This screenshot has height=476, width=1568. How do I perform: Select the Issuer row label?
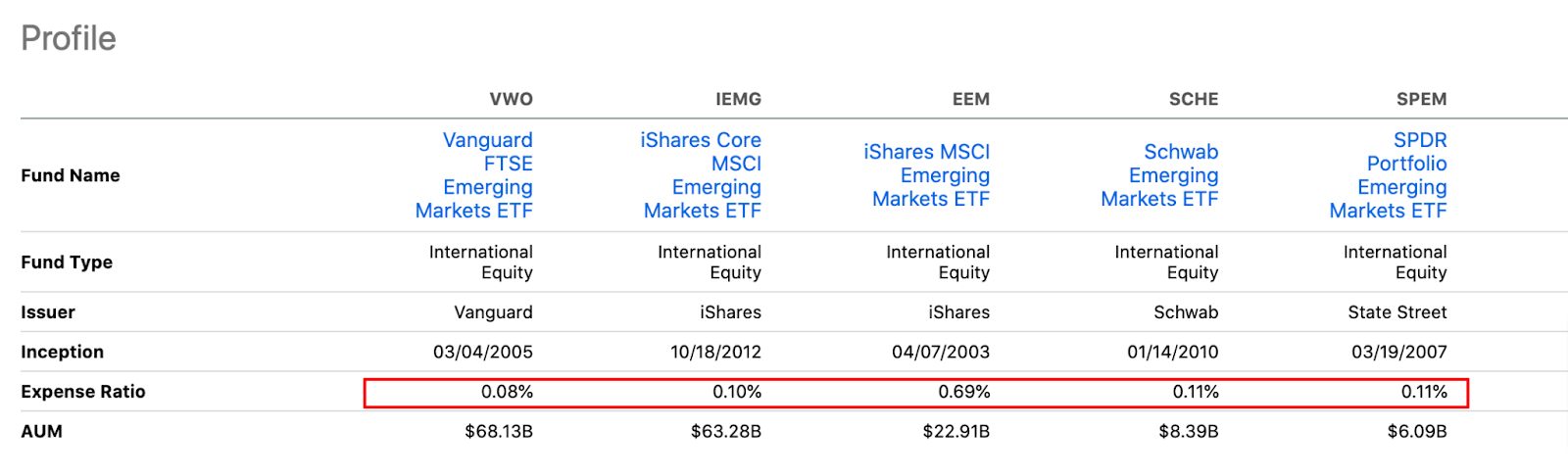pyautogui.click(x=48, y=312)
